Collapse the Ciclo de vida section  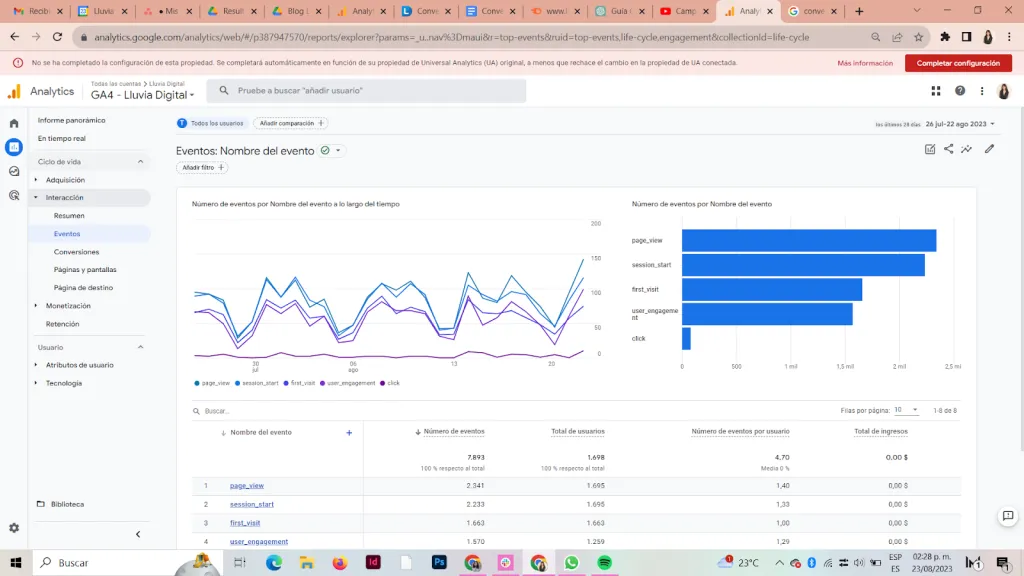(x=140, y=161)
